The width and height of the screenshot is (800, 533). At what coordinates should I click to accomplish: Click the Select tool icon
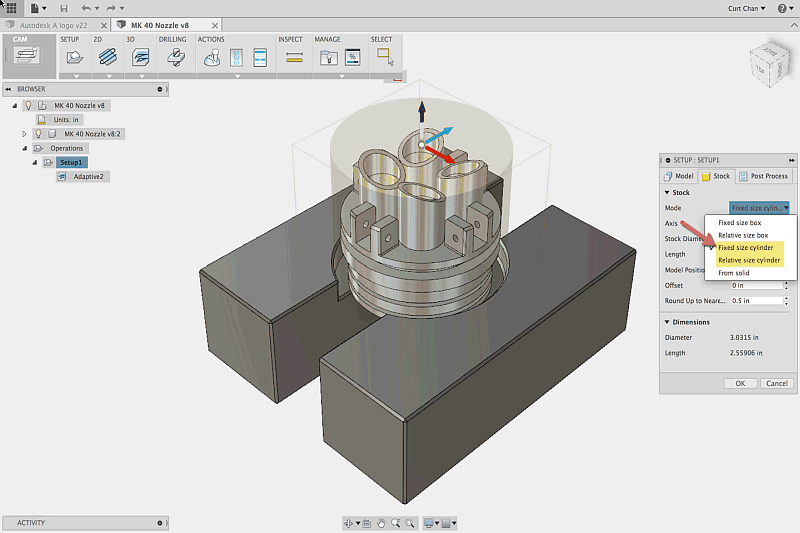pyautogui.click(x=385, y=57)
